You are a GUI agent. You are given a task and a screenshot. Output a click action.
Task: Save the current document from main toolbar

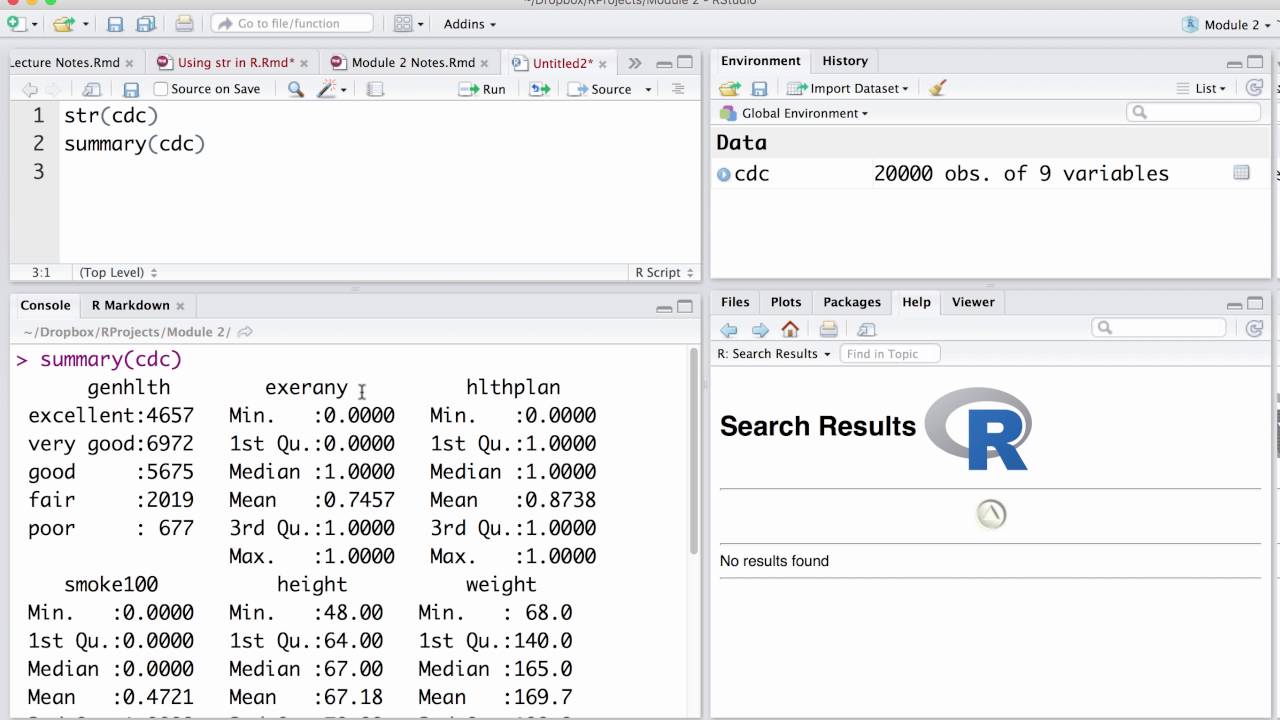(x=115, y=24)
